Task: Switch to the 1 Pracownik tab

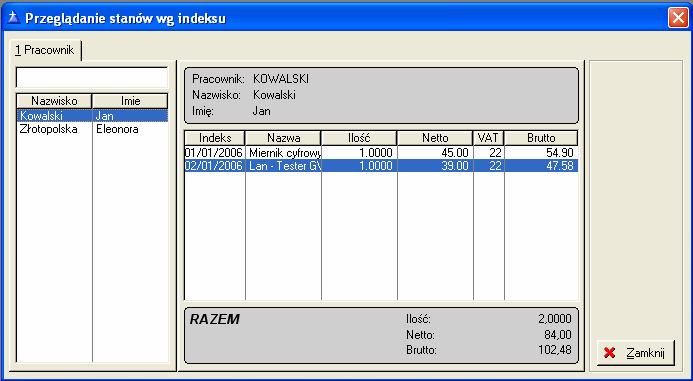Action: pyautogui.click(x=45, y=50)
